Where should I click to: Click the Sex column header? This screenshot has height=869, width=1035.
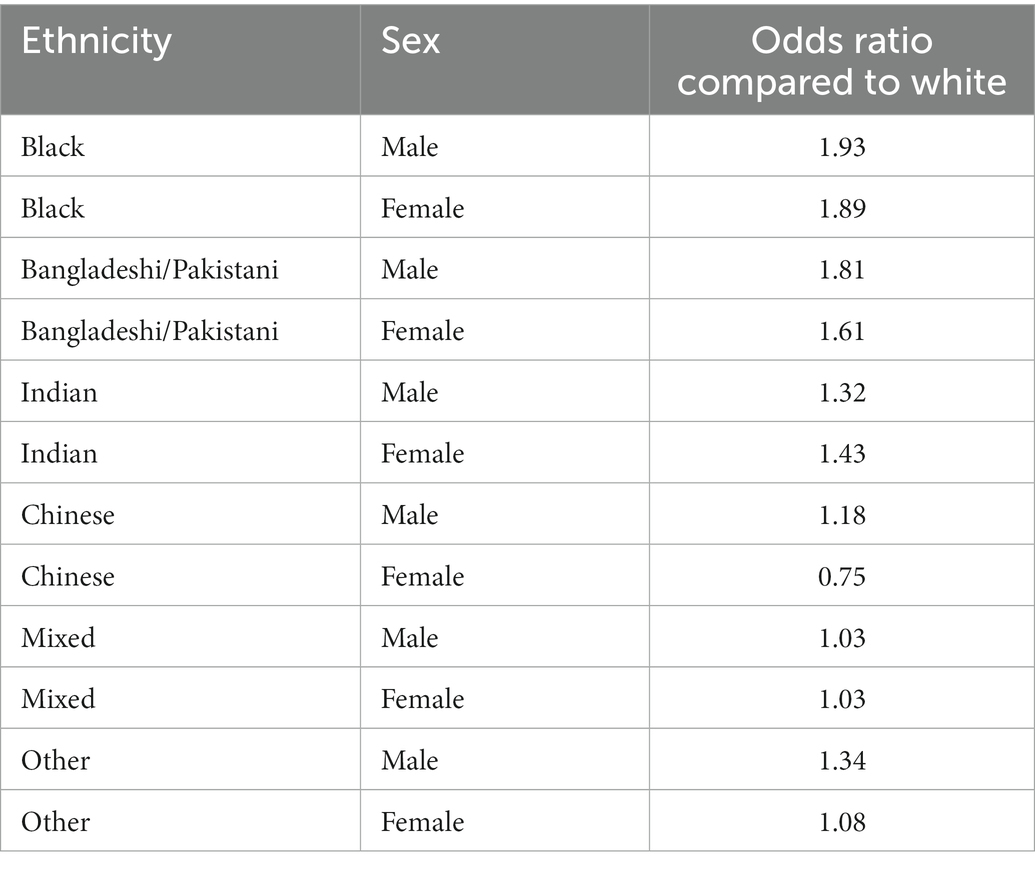pos(410,41)
